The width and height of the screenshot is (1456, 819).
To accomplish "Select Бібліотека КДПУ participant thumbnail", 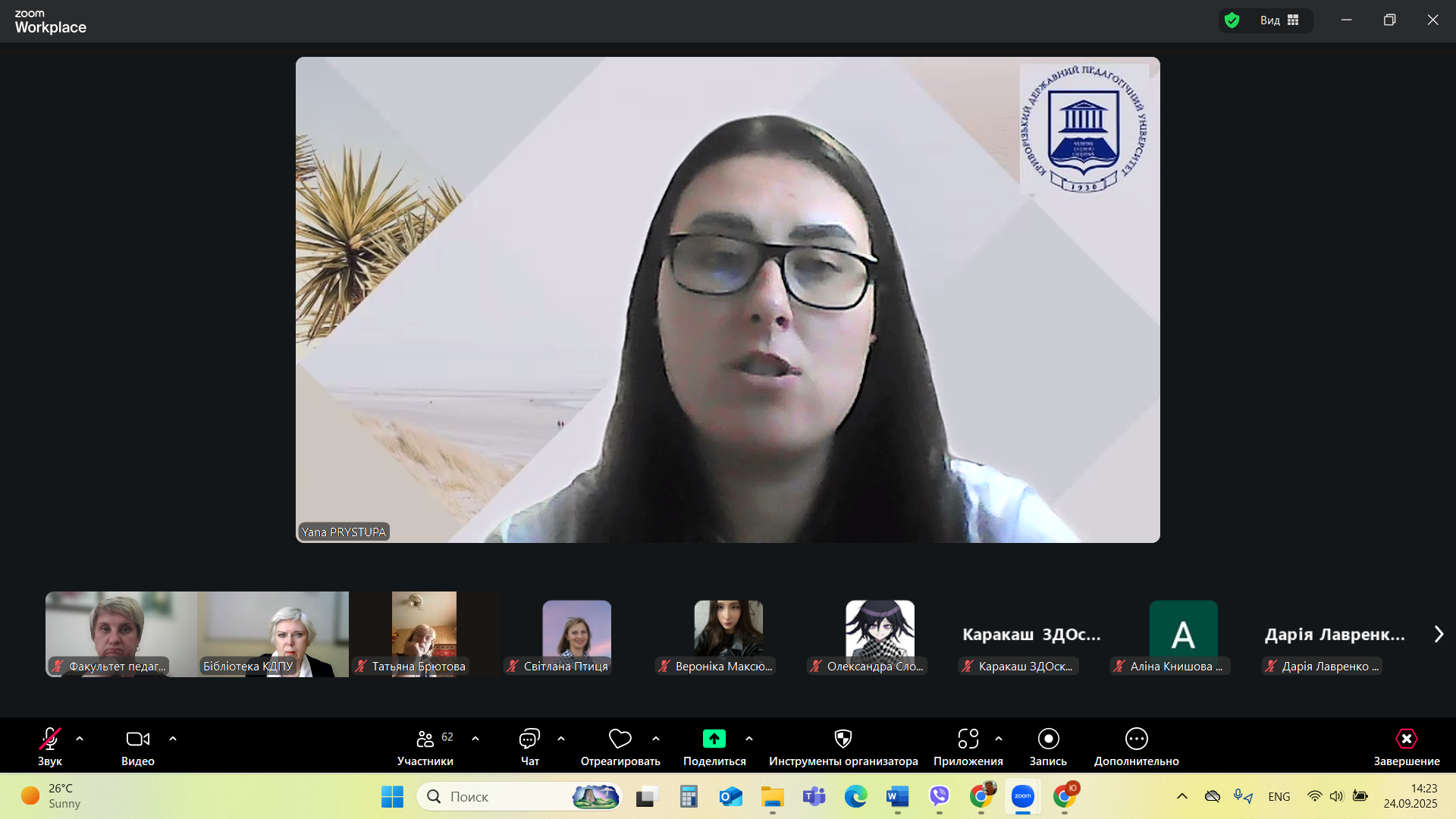I will coord(273,634).
